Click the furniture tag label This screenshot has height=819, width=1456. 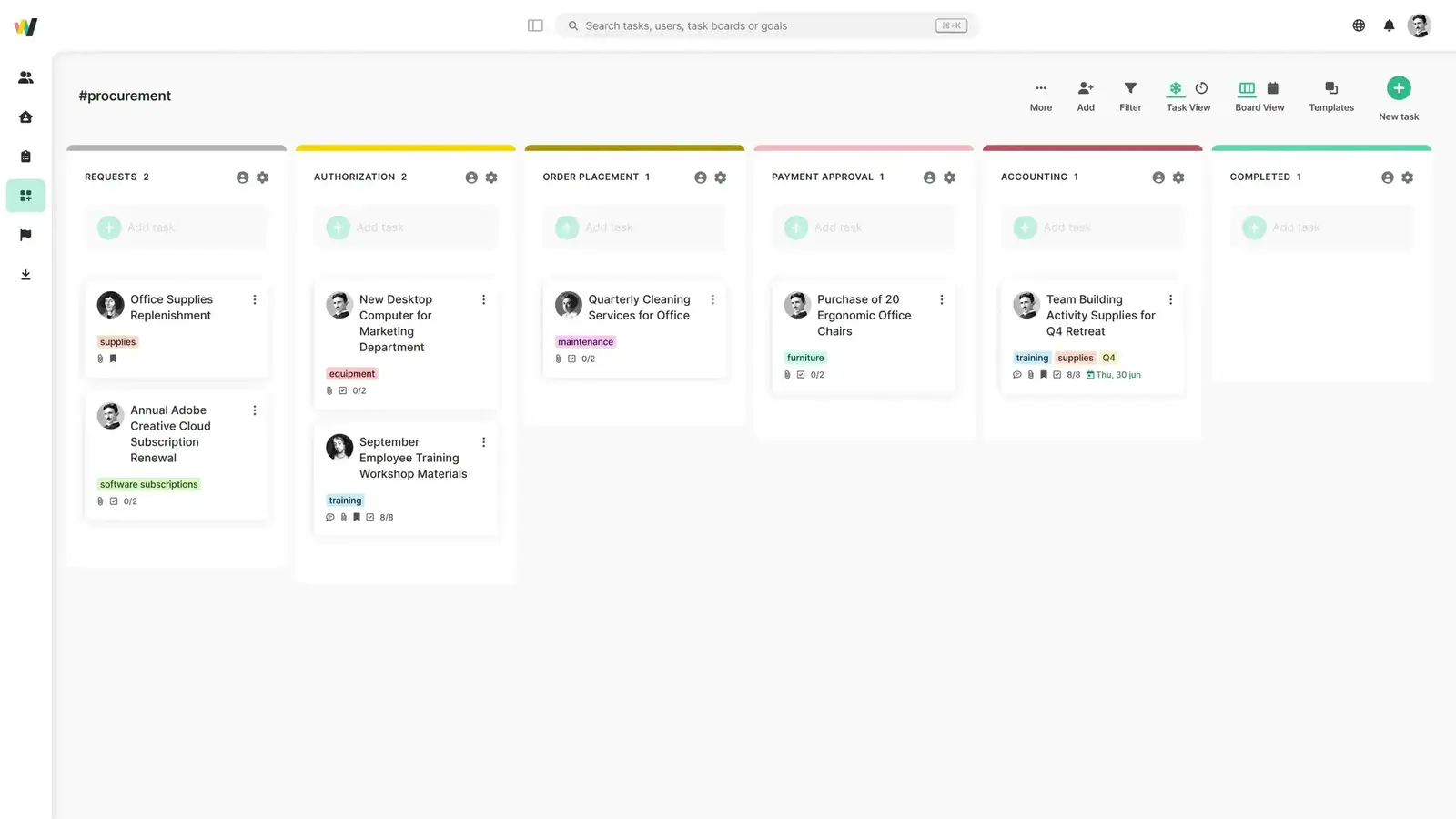tap(805, 358)
